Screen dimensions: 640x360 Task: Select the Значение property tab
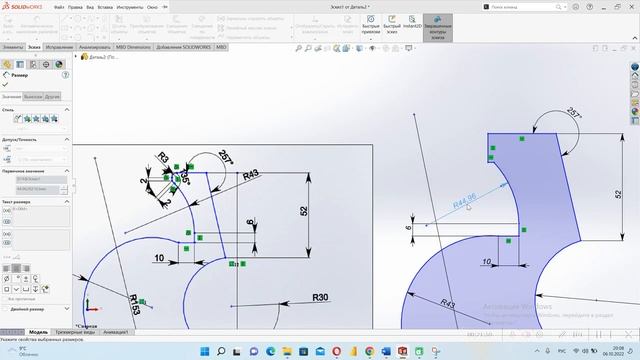click(x=11, y=97)
